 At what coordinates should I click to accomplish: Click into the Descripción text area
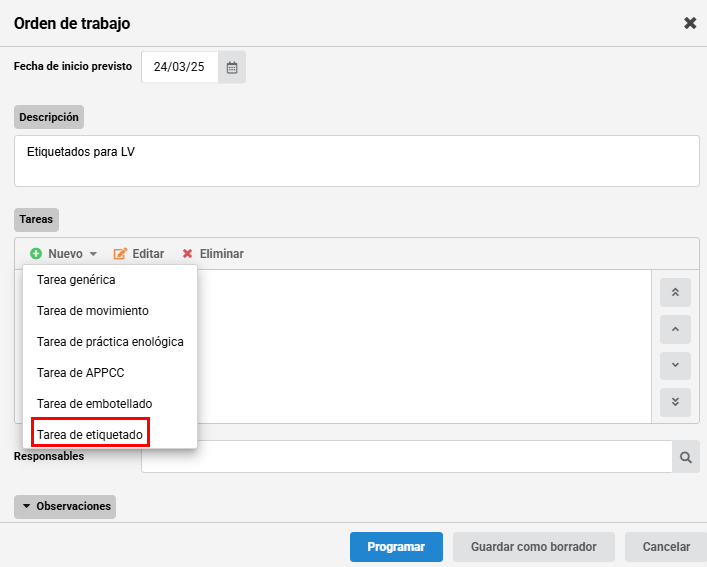[x=357, y=161]
